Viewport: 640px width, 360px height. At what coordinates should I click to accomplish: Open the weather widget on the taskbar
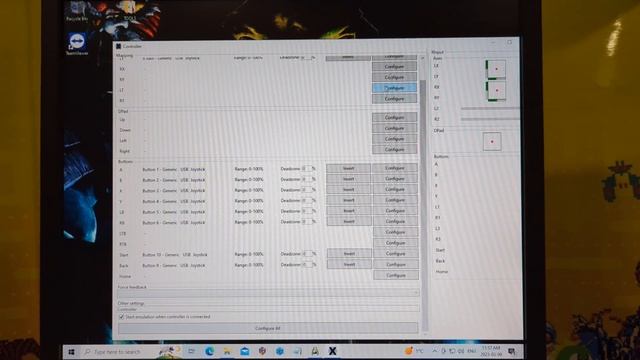[414, 351]
